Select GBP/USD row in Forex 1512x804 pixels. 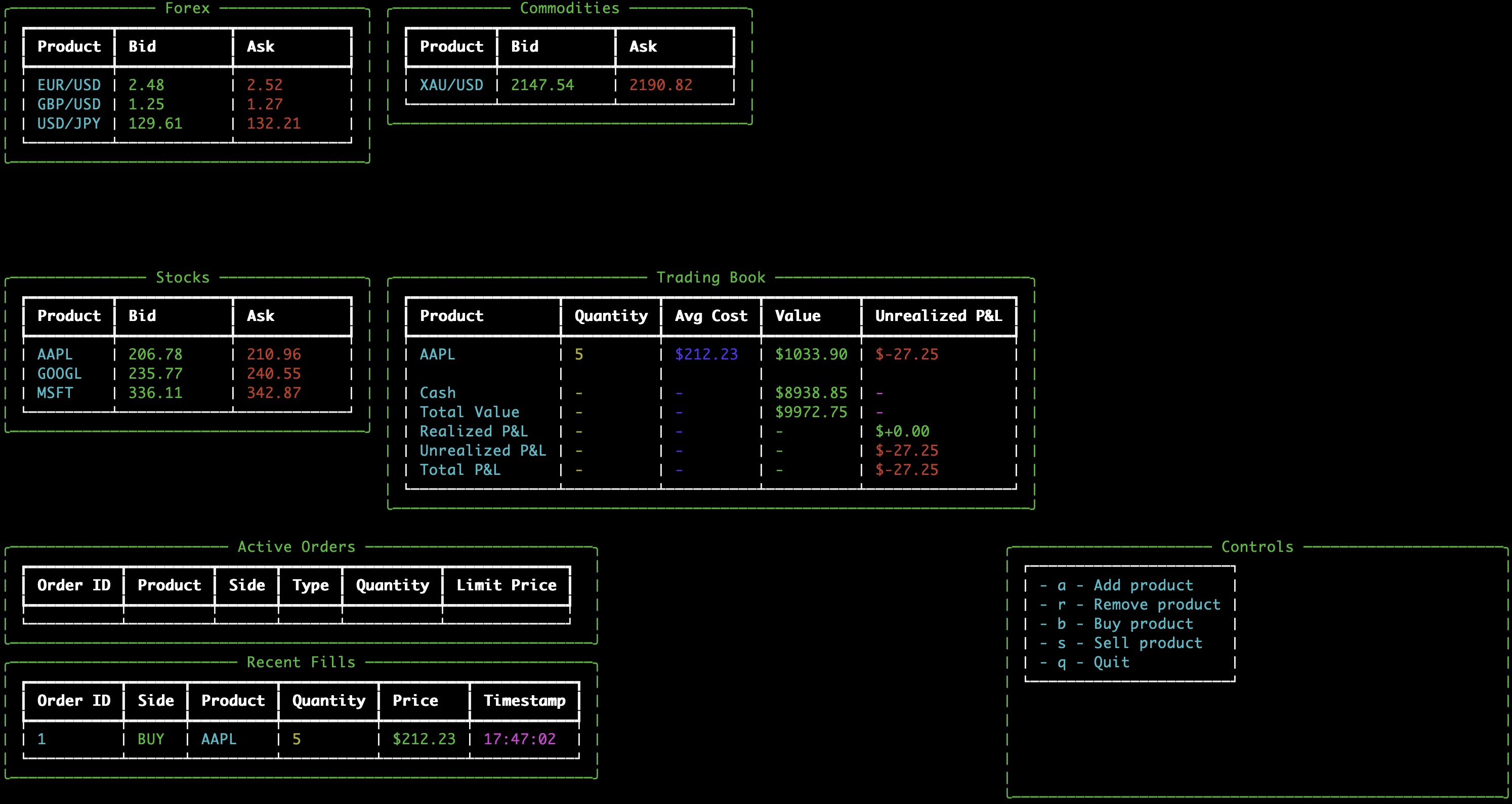click(x=69, y=104)
